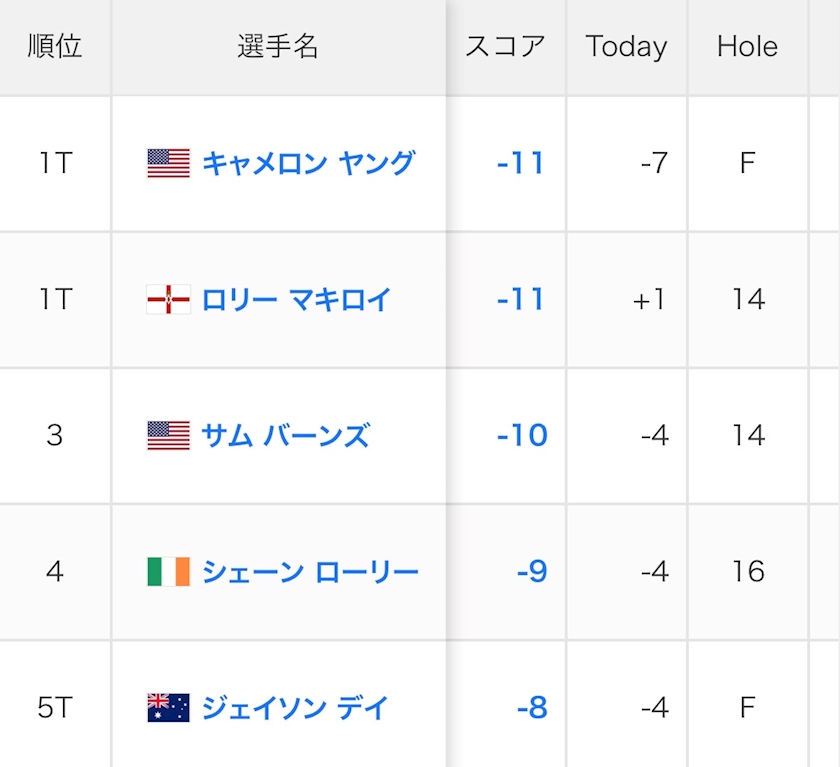Select the サム バーンズ player name
Viewport: 840px width, 767px height.
point(285,435)
